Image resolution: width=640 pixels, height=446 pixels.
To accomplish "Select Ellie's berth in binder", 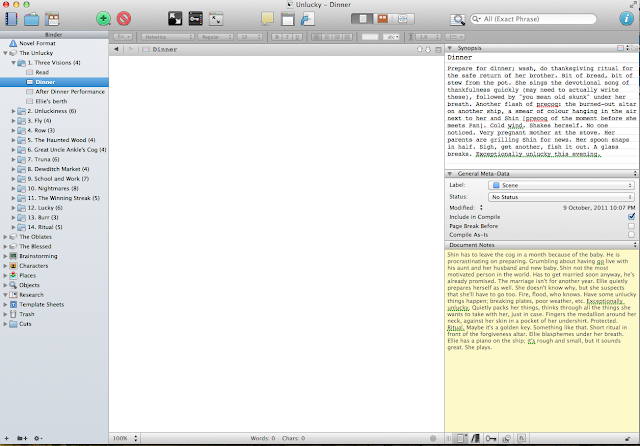I will pos(51,101).
